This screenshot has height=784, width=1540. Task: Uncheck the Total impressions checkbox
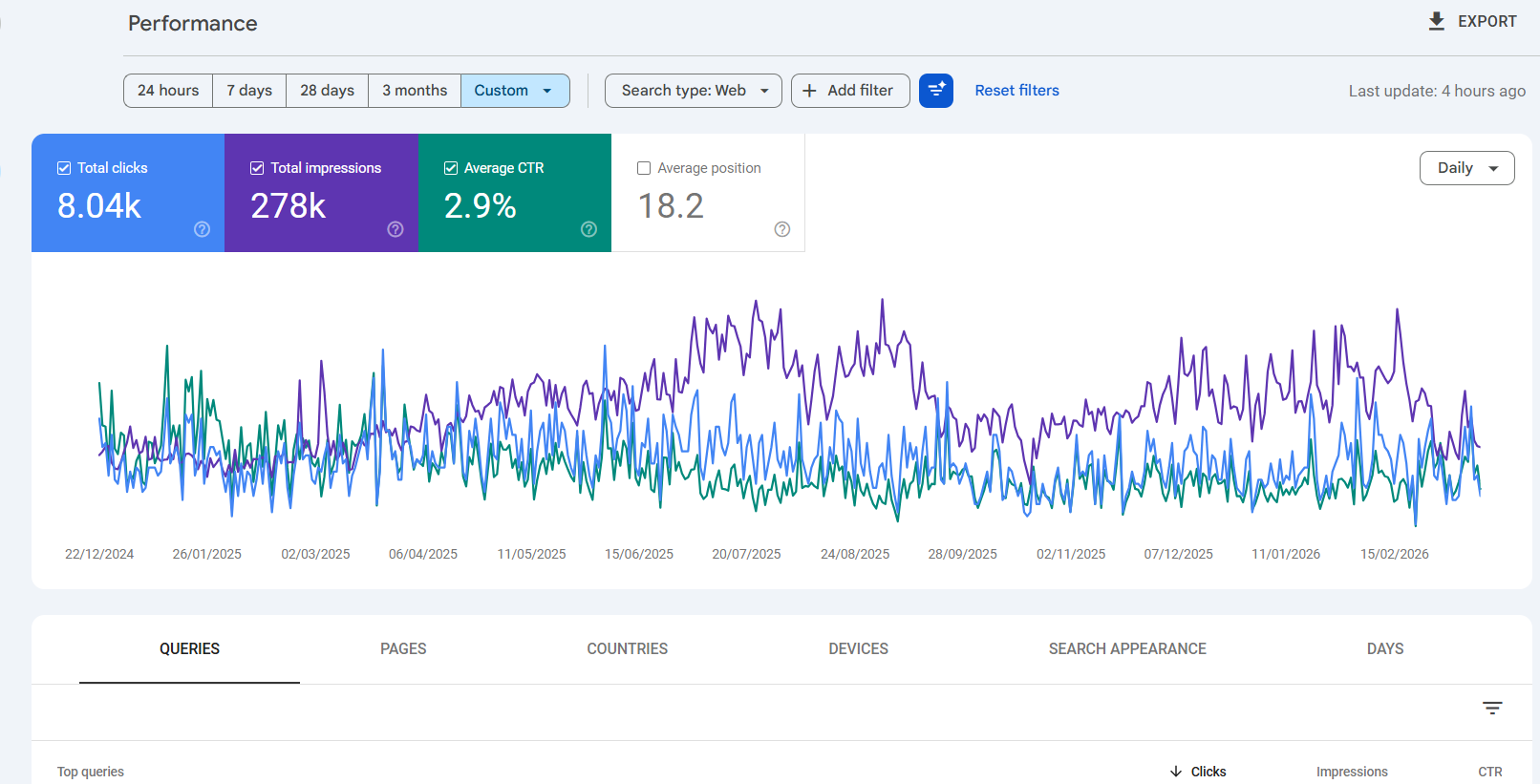coord(257,168)
